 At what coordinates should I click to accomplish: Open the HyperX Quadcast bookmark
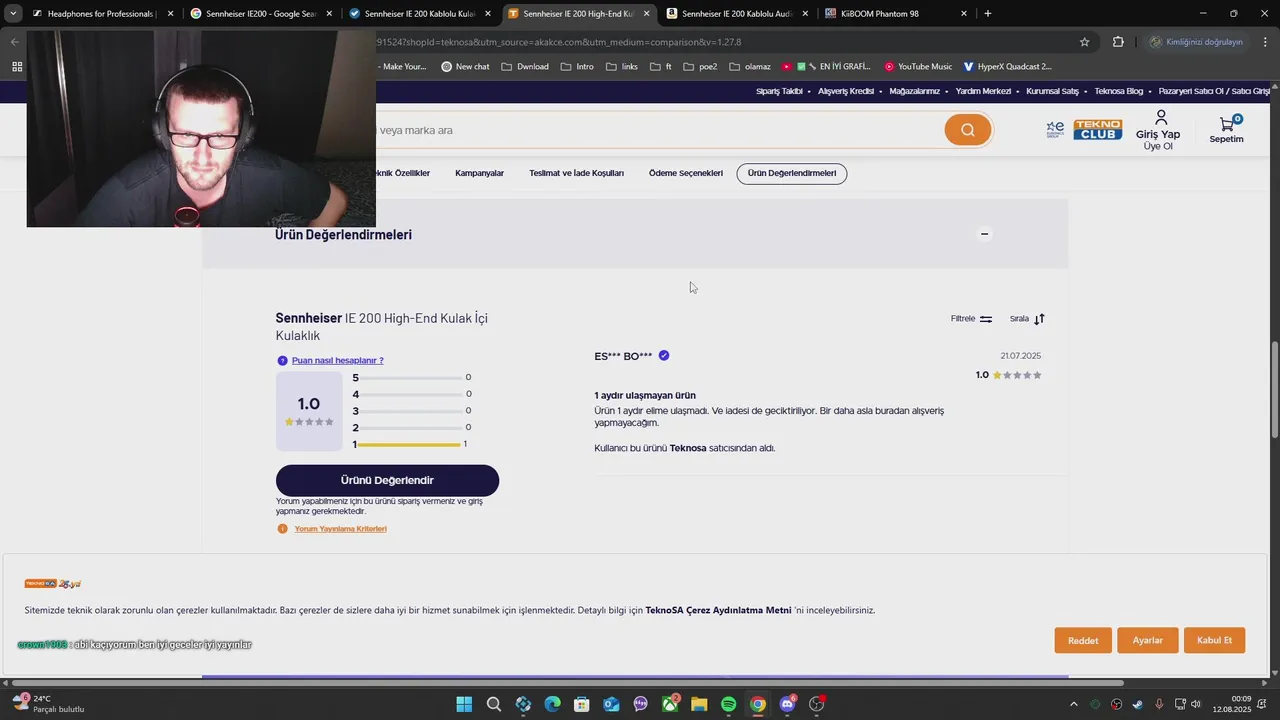1007,66
